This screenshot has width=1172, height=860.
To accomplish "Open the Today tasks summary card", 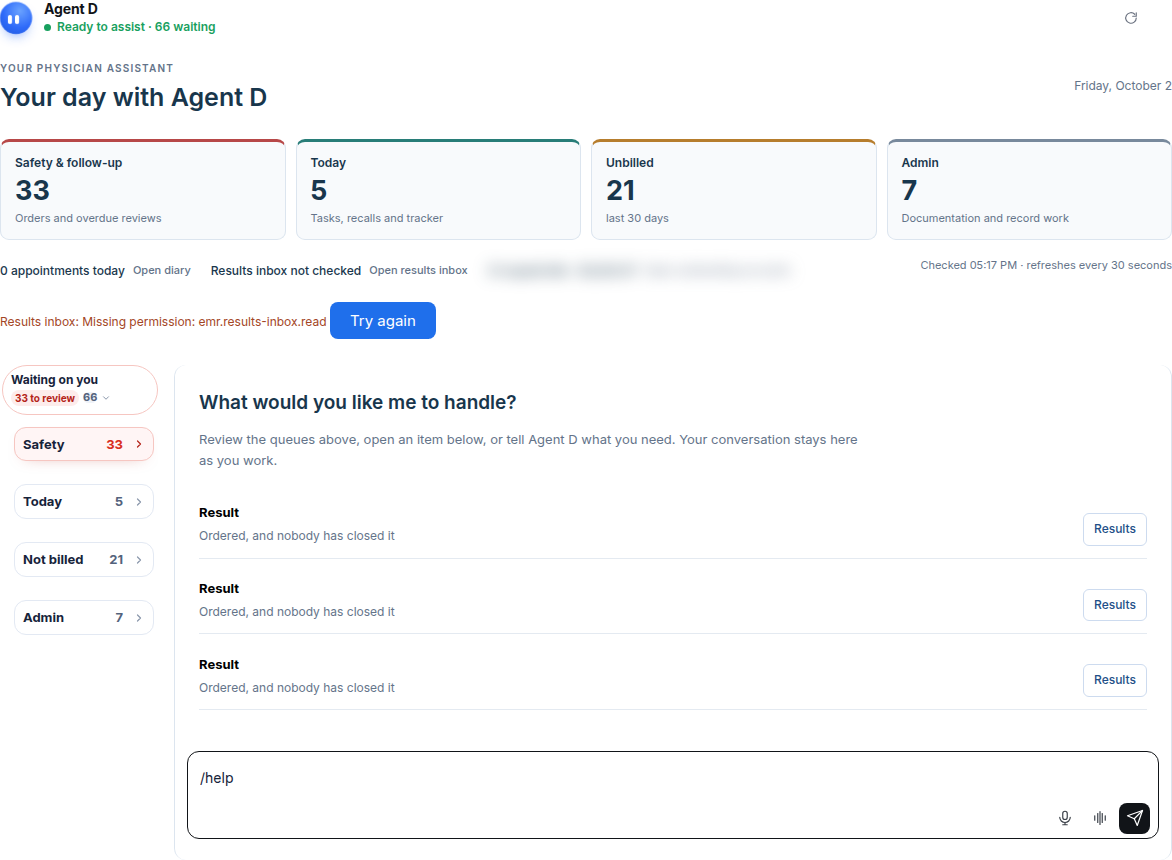I will coord(438,190).
